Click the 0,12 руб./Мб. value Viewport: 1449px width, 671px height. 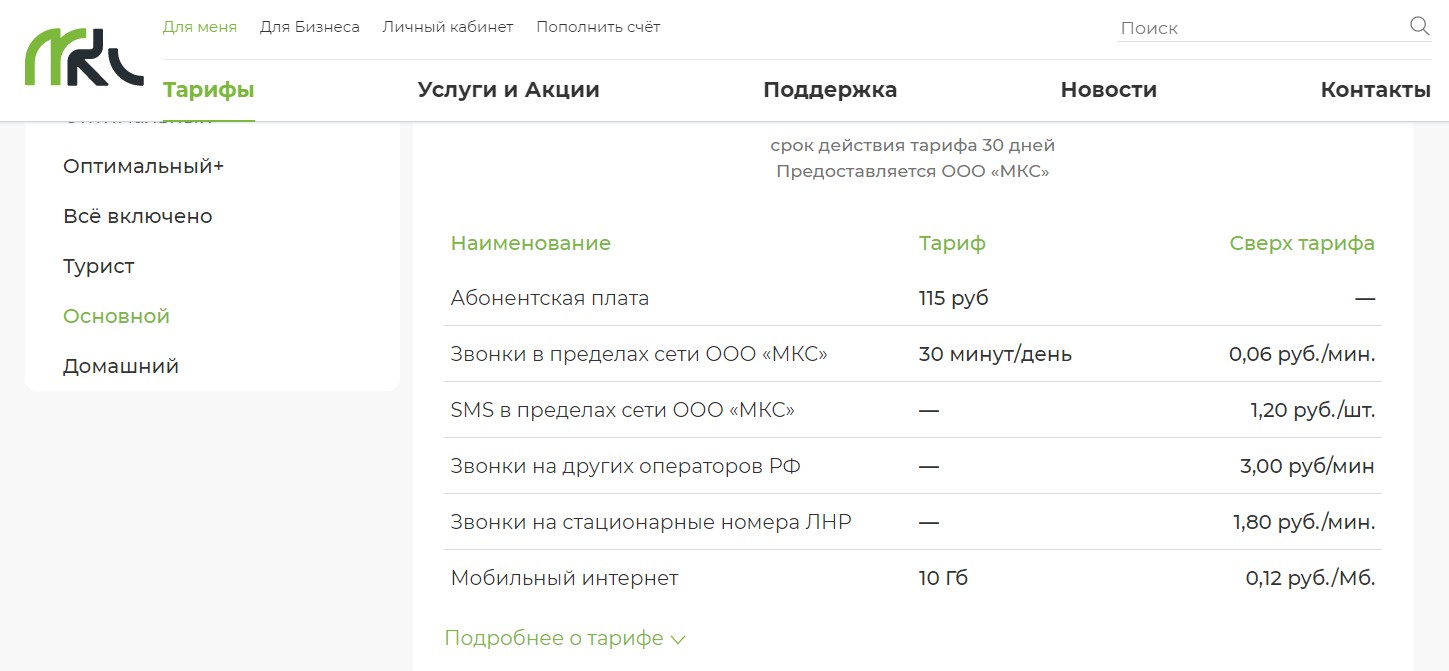1311,578
